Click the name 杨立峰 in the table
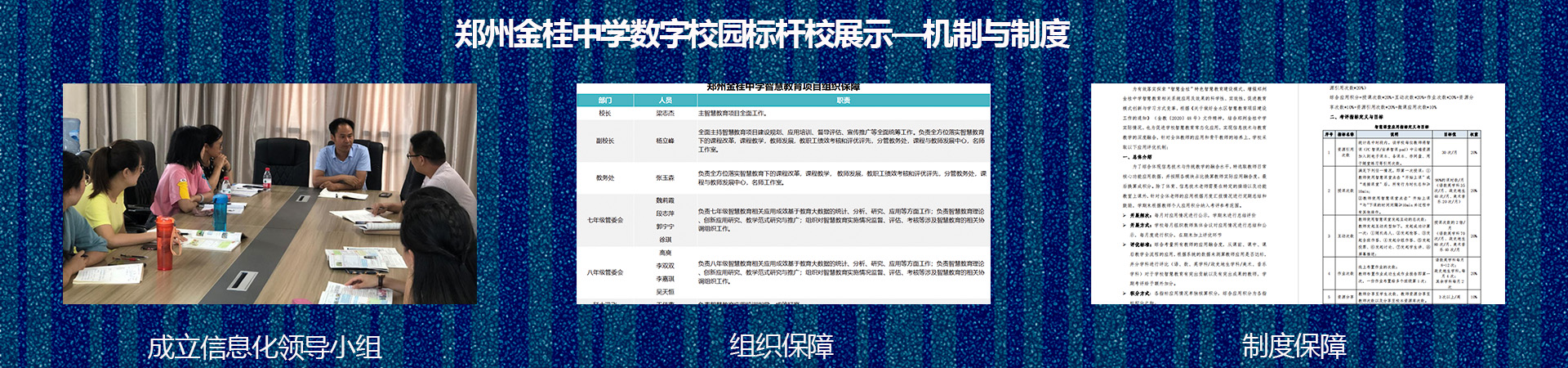 (x=665, y=141)
